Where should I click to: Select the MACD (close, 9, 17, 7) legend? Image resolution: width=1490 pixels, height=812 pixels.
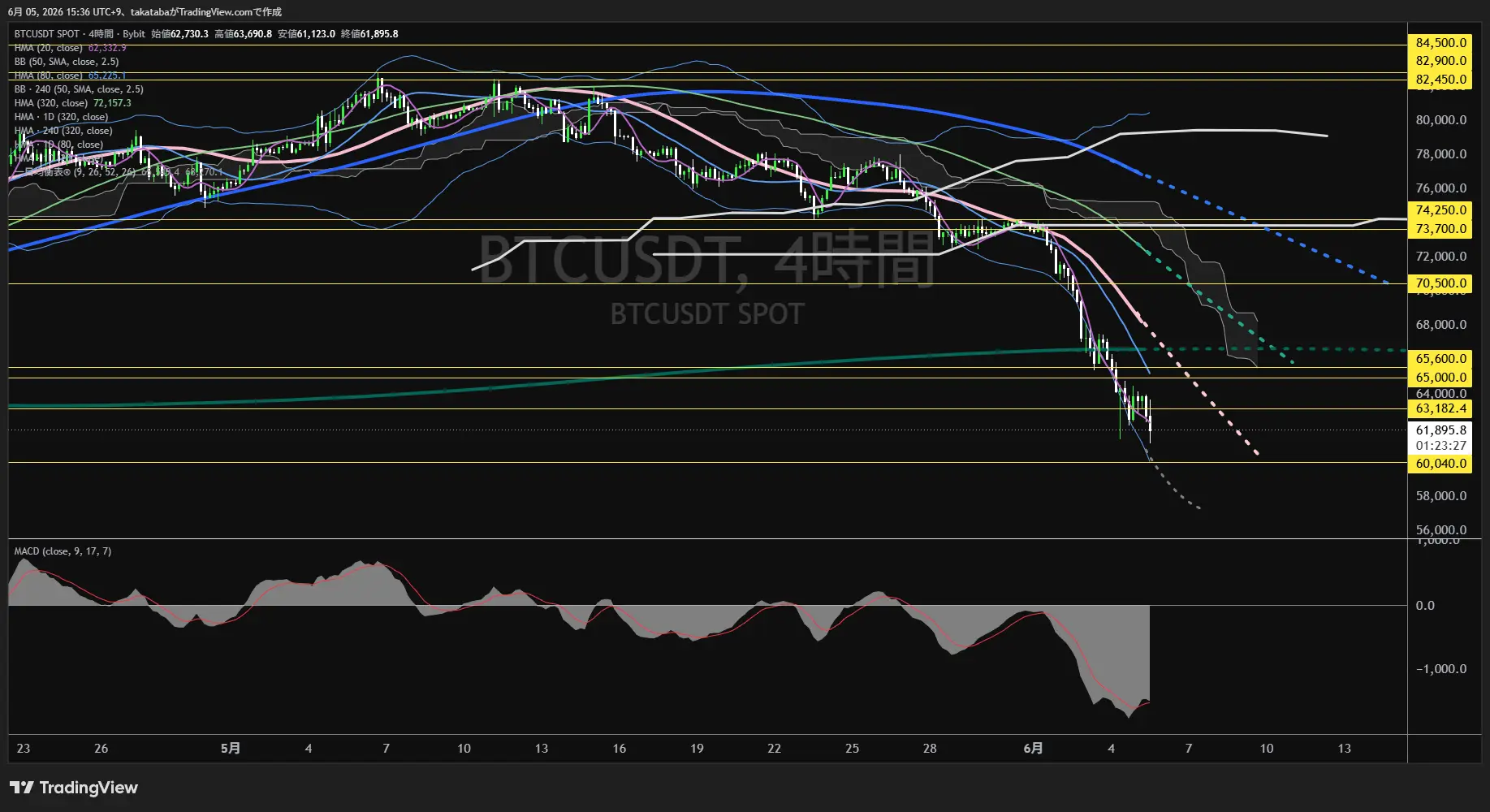point(63,551)
